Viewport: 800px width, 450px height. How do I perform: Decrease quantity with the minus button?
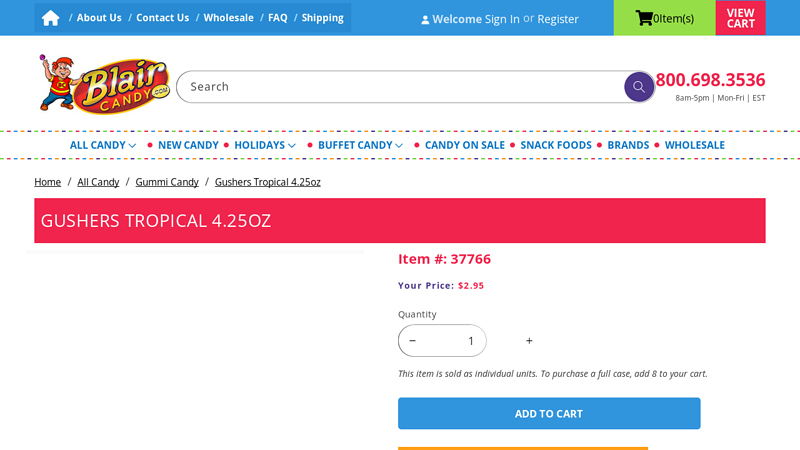point(412,341)
